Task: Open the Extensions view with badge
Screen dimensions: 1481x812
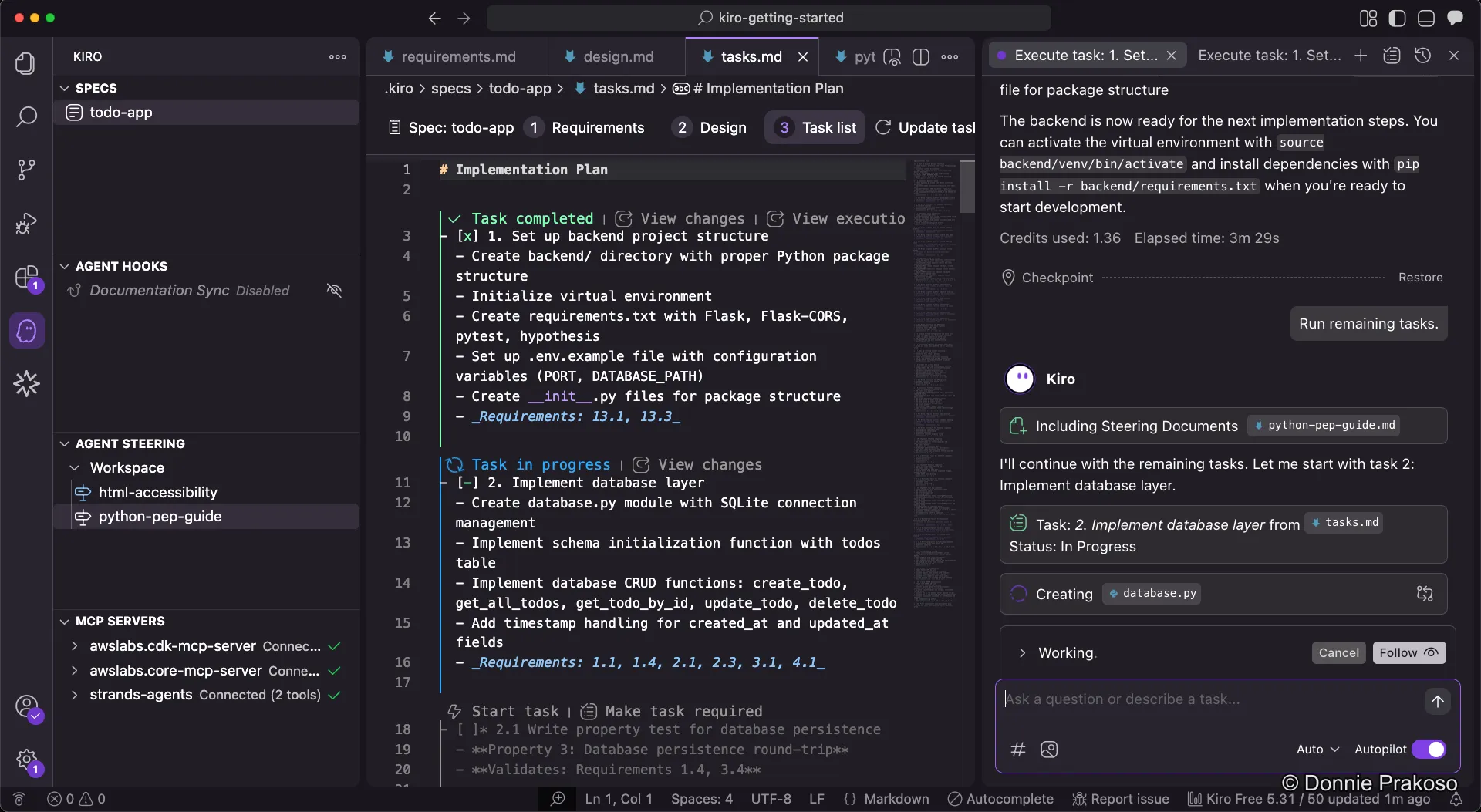Action: tap(27, 277)
